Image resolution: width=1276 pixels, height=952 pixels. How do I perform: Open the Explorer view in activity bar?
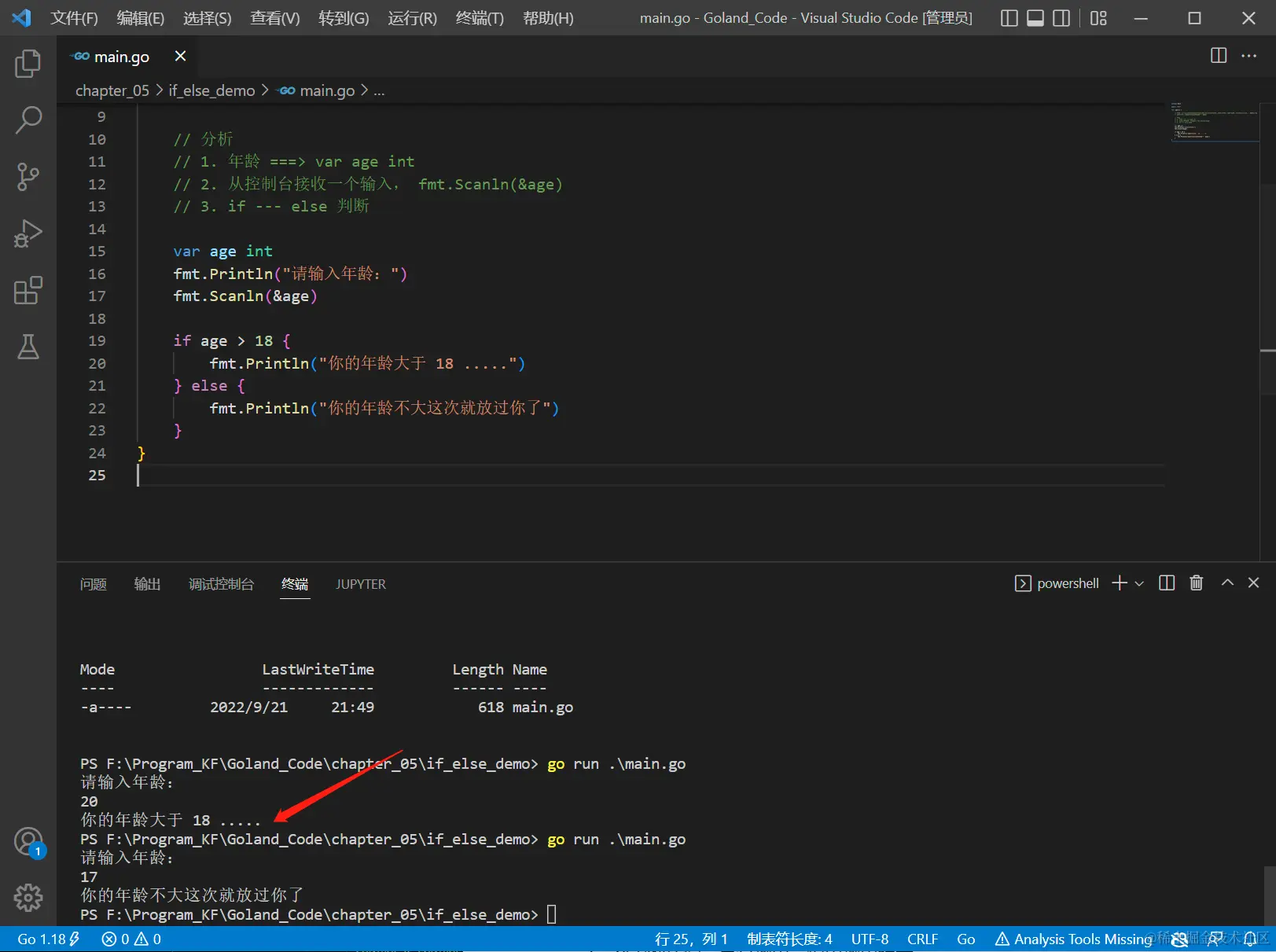click(28, 64)
